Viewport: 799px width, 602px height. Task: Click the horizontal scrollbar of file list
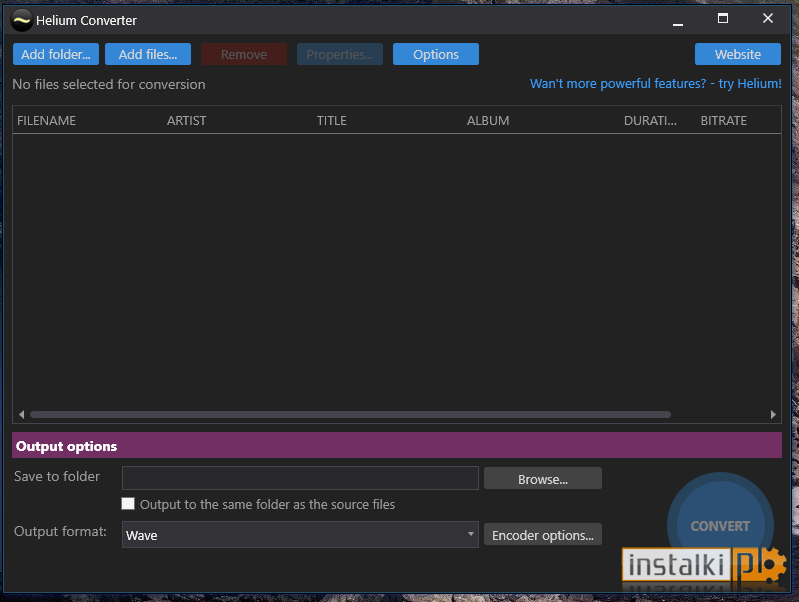pyautogui.click(x=351, y=414)
